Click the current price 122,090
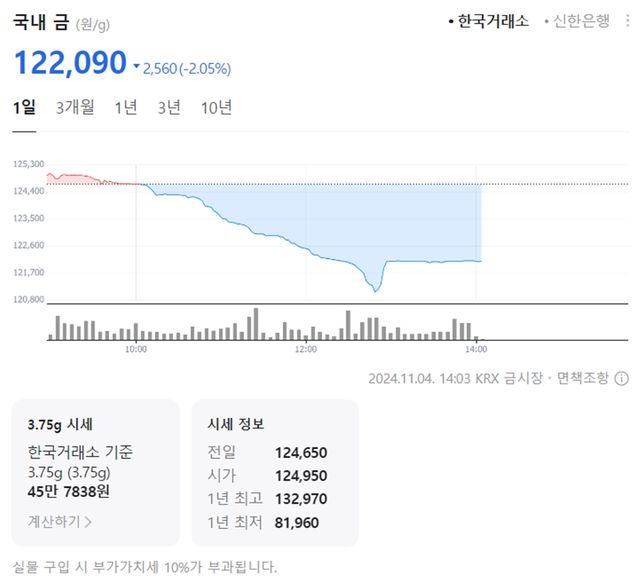Viewport: 640px width, 586px height. (70, 64)
